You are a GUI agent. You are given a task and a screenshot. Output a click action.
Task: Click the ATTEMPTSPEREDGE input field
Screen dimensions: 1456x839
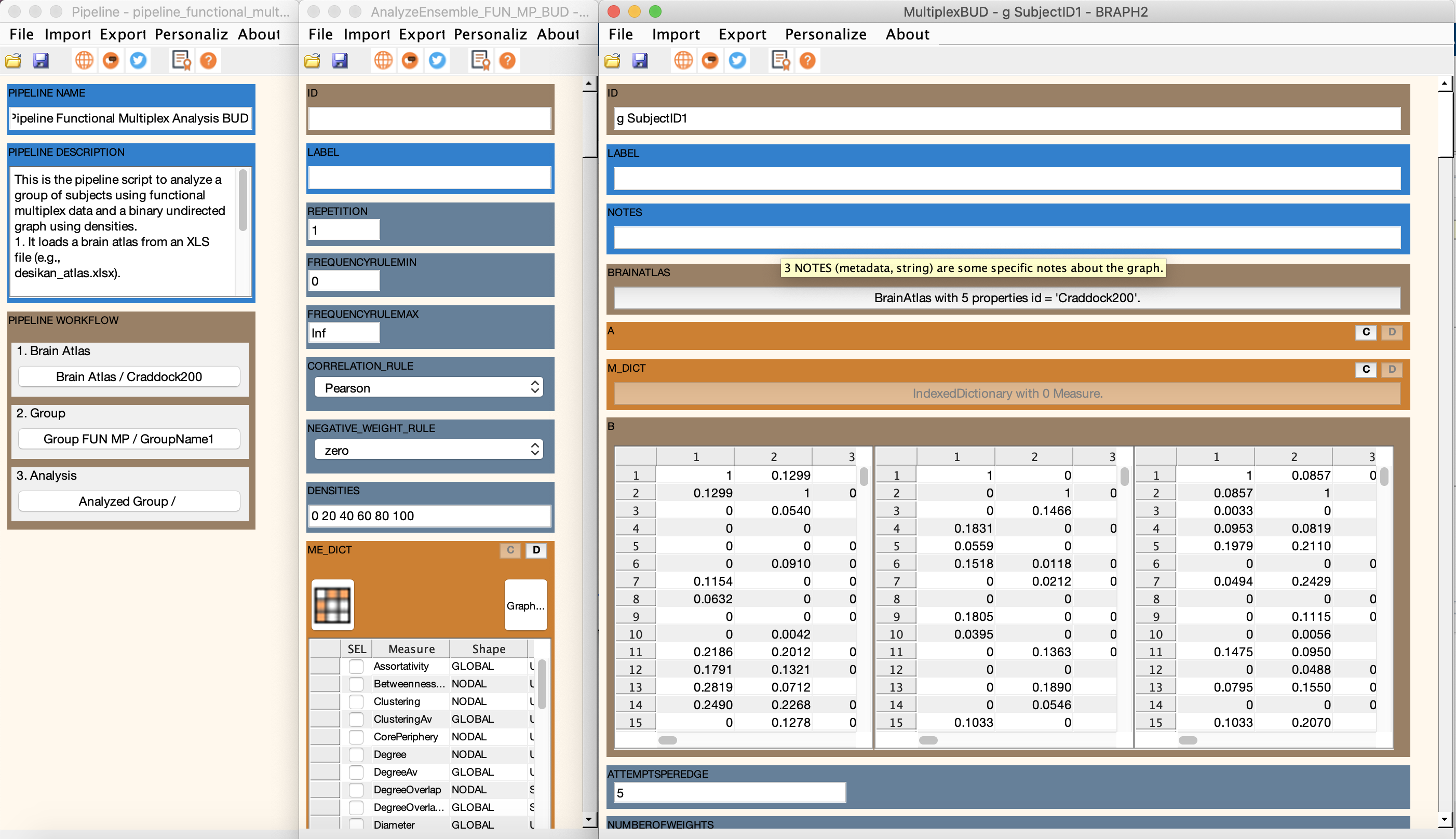tap(729, 792)
